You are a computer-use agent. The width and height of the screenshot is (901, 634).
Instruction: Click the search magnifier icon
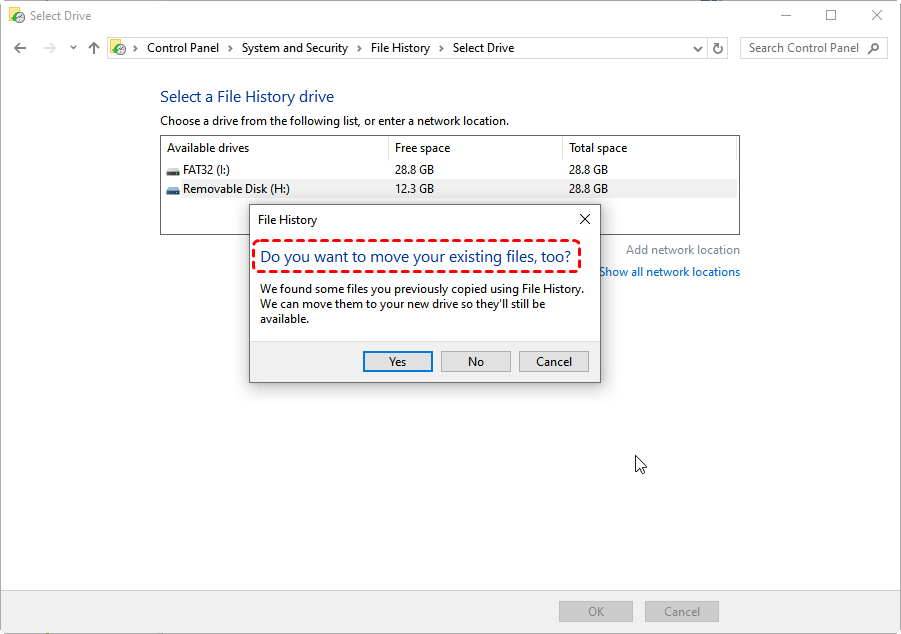point(873,48)
